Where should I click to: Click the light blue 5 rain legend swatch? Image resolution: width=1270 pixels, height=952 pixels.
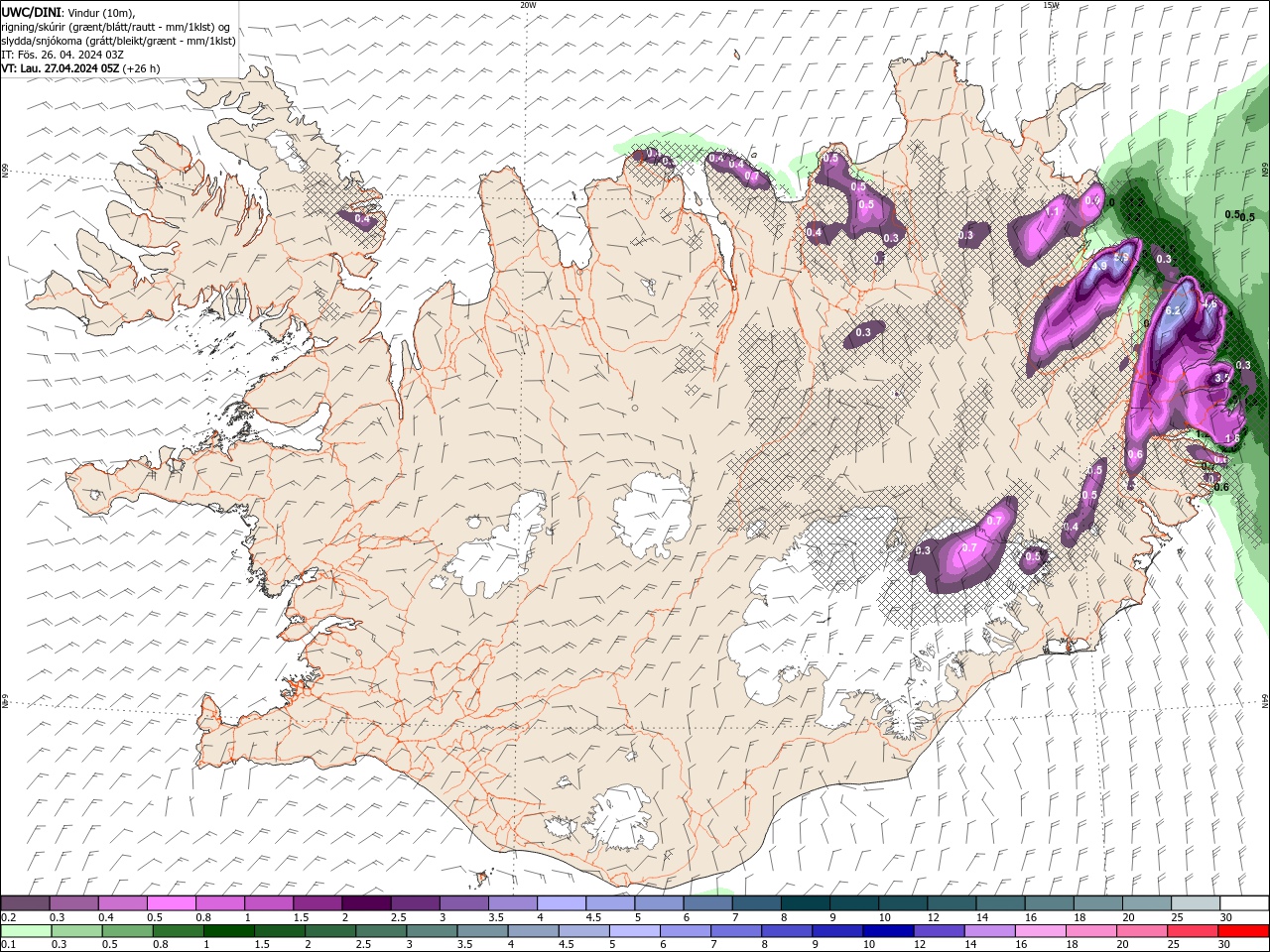tap(634, 931)
